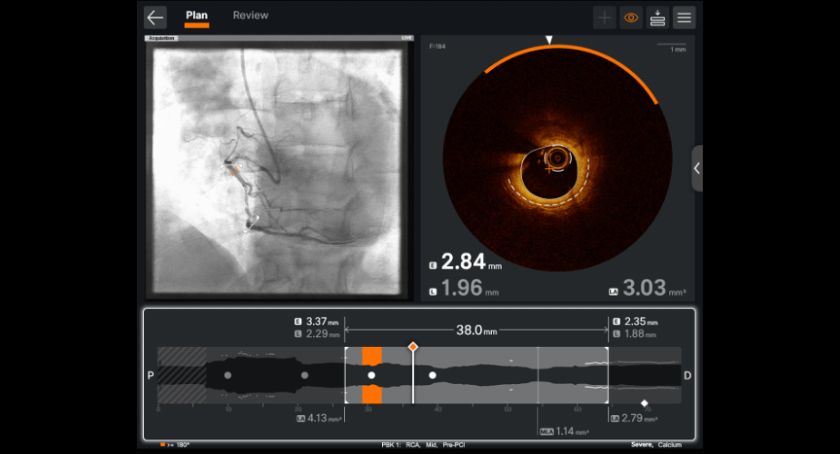This screenshot has height=454, width=840.
Task: Select the Plan tab
Action: [197, 16]
